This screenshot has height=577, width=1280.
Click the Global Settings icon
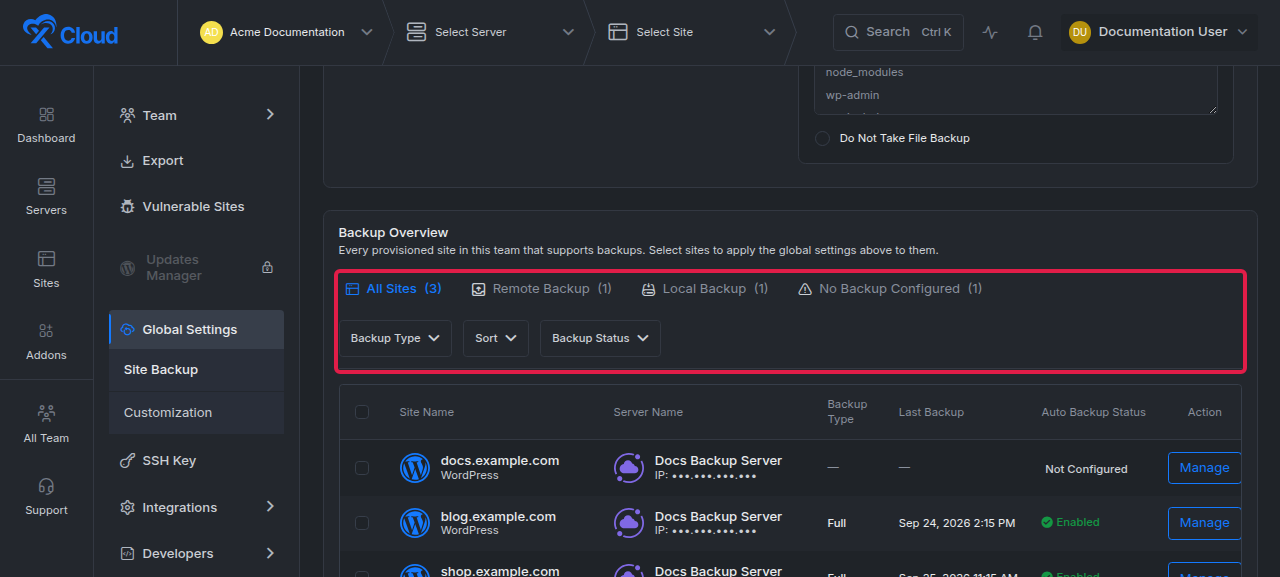click(x=127, y=330)
